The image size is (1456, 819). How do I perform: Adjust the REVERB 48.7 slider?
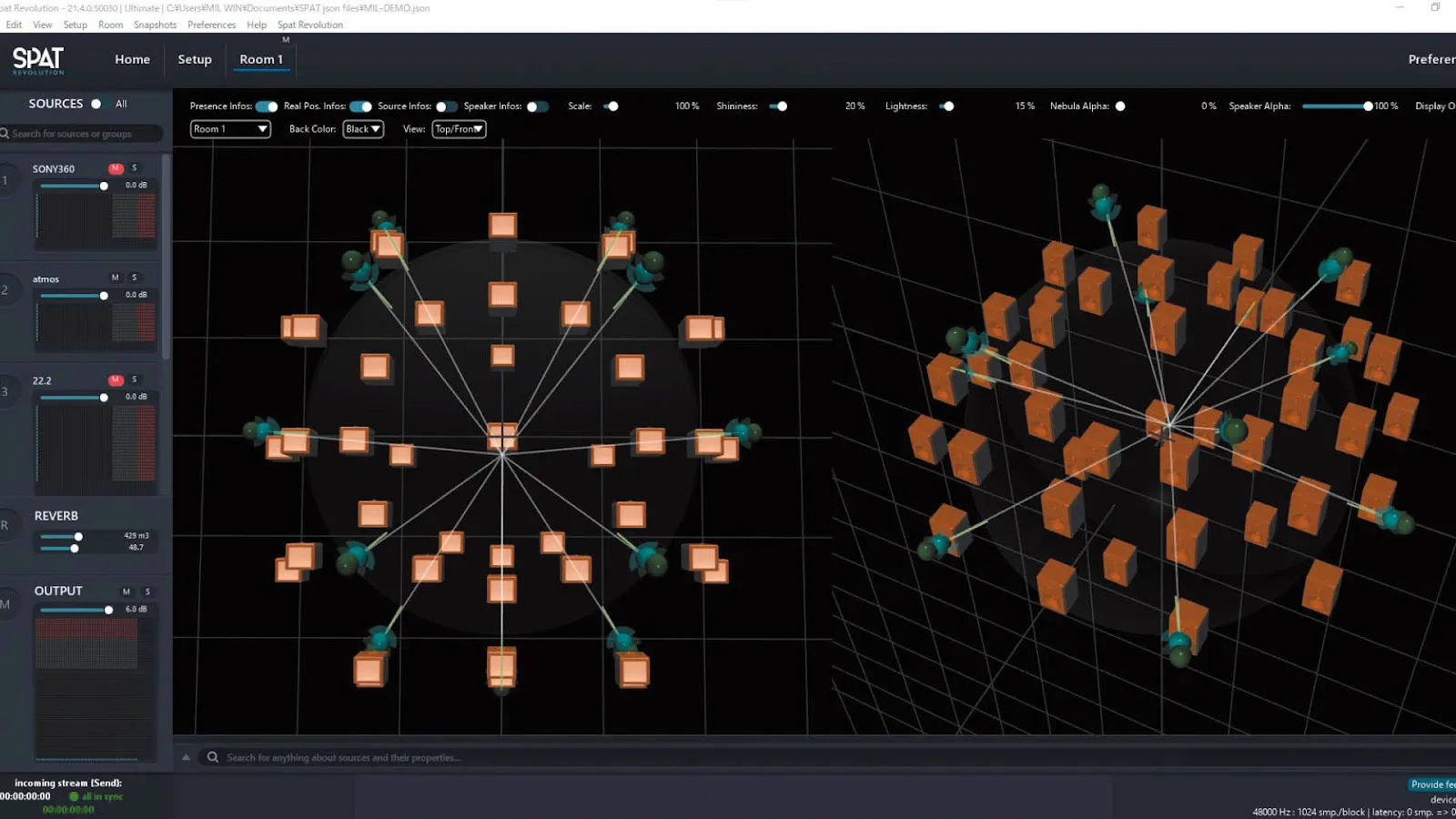tap(59, 548)
